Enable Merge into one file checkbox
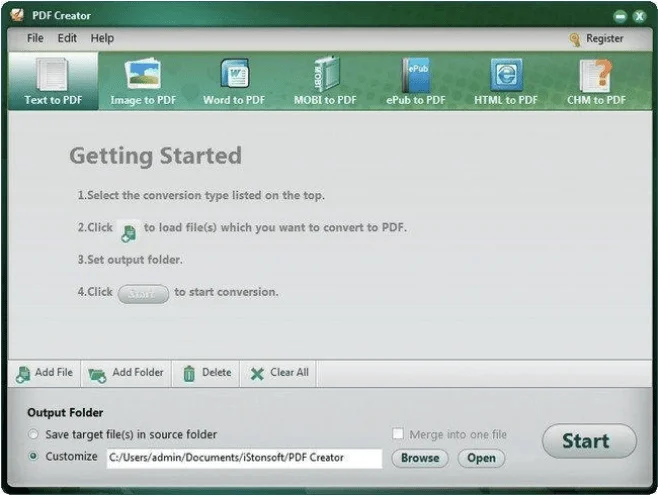658x499 pixels. click(x=397, y=434)
